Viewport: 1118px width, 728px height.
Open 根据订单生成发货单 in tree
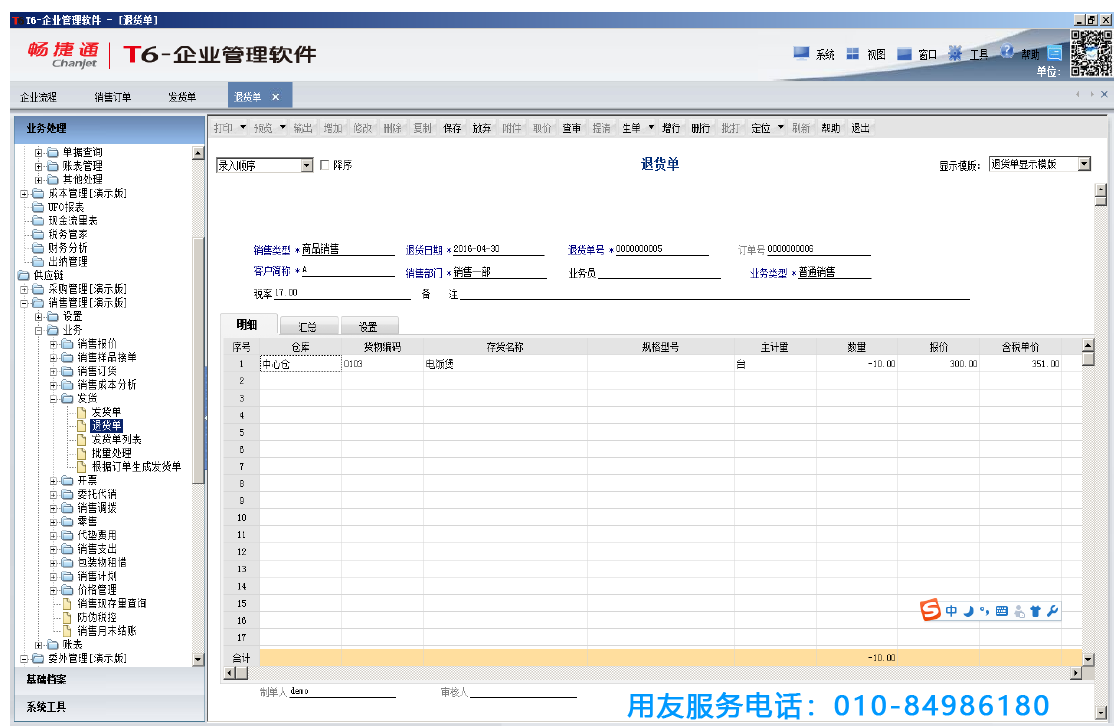(x=136, y=466)
